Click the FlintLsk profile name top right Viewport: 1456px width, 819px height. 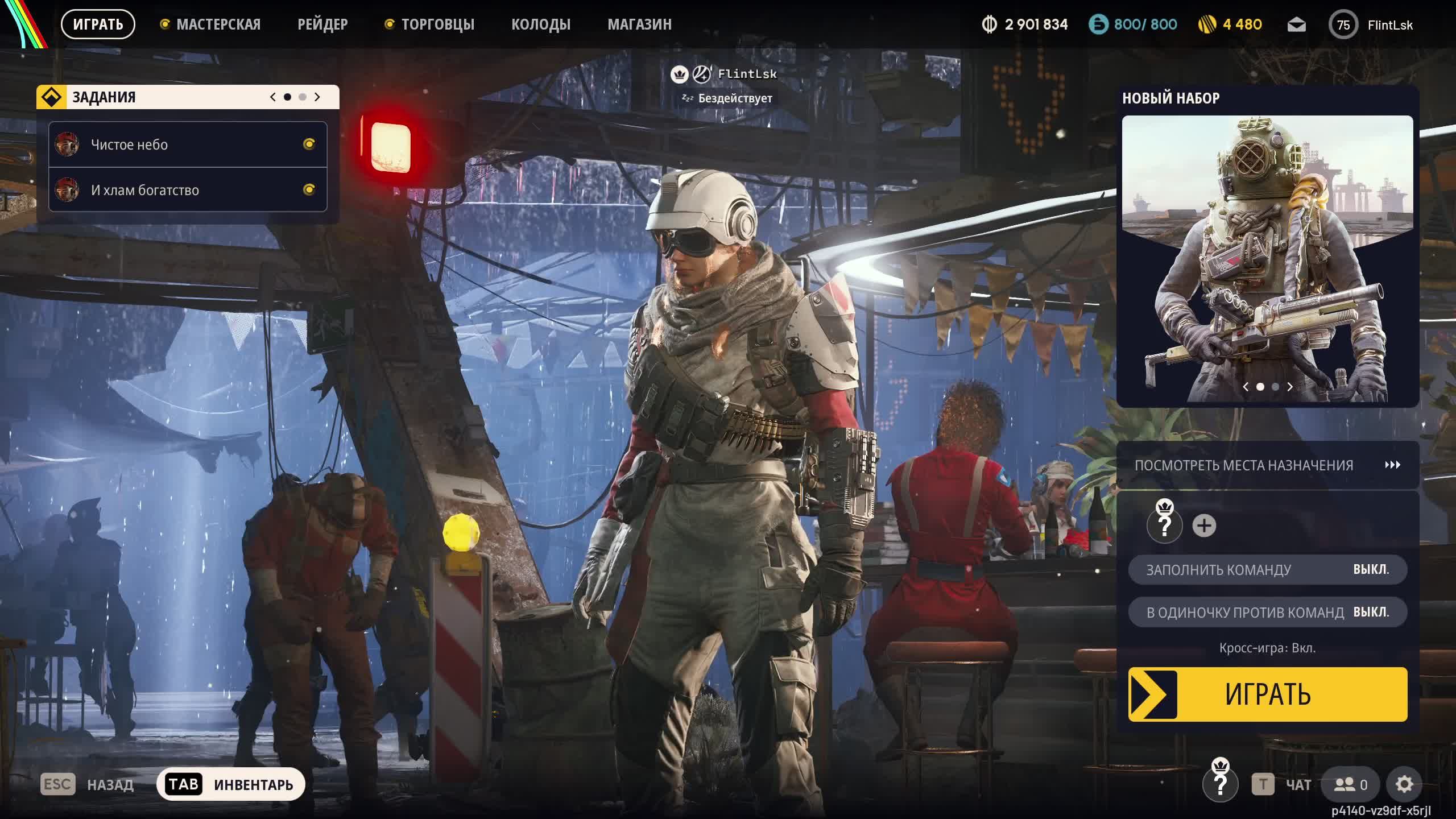pos(1390,26)
